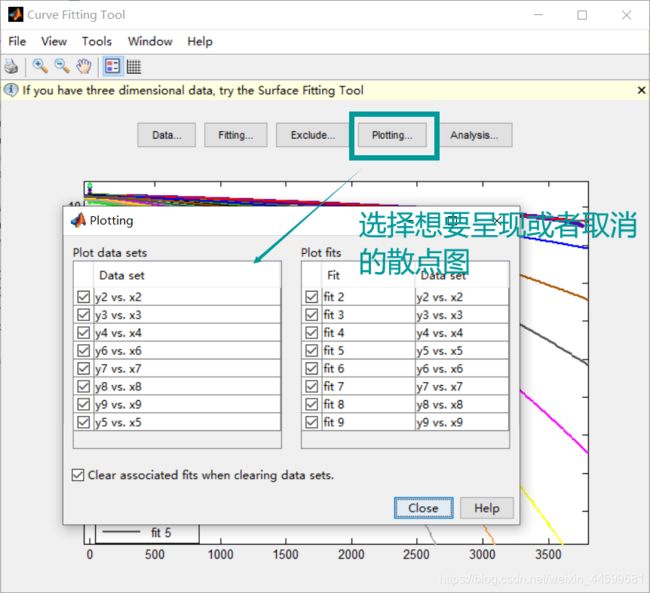This screenshot has height=593, width=650.
Task: Click the Analysis... button
Action: (x=474, y=135)
